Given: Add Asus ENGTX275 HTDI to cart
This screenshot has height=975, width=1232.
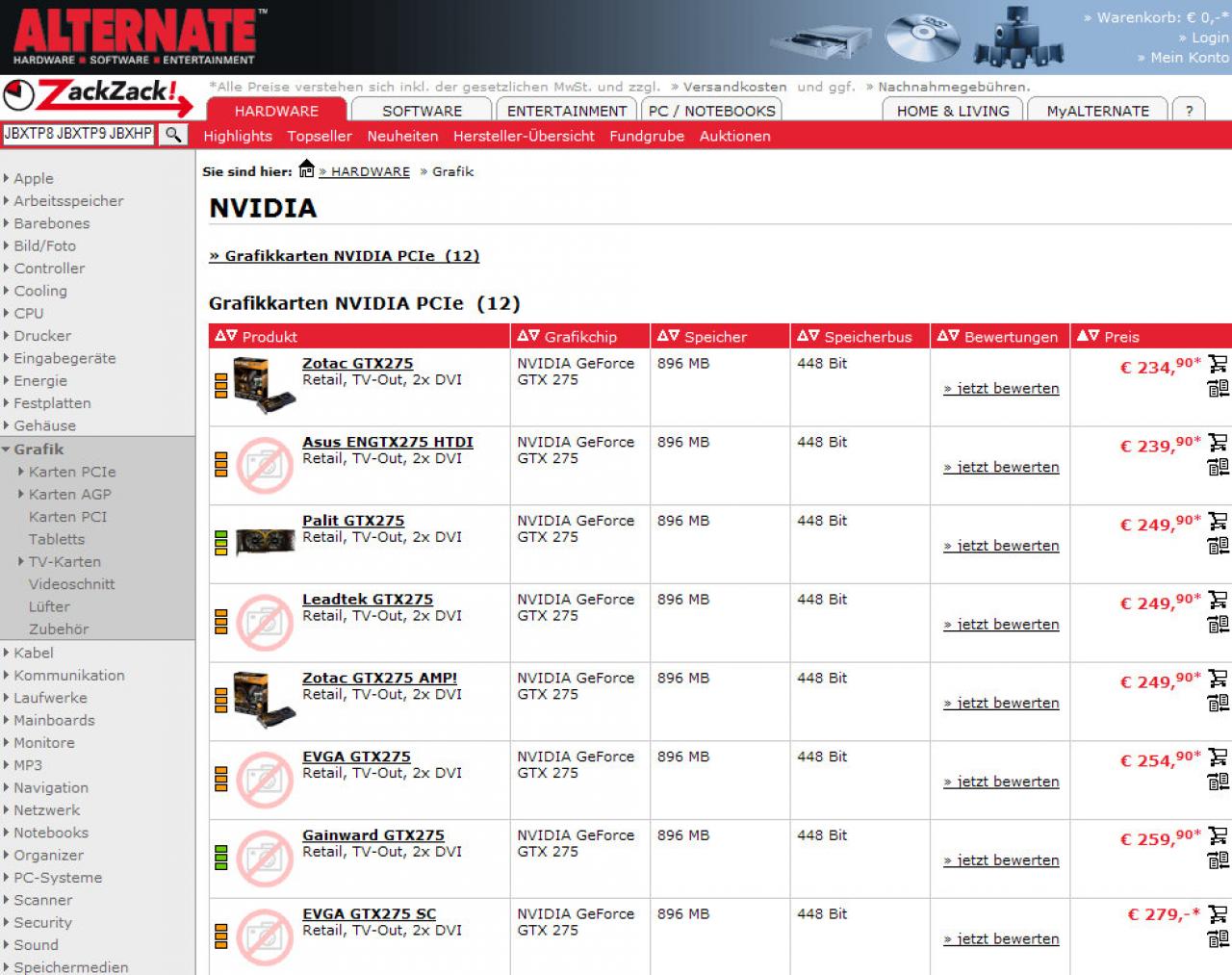Looking at the screenshot, I should click(1218, 443).
